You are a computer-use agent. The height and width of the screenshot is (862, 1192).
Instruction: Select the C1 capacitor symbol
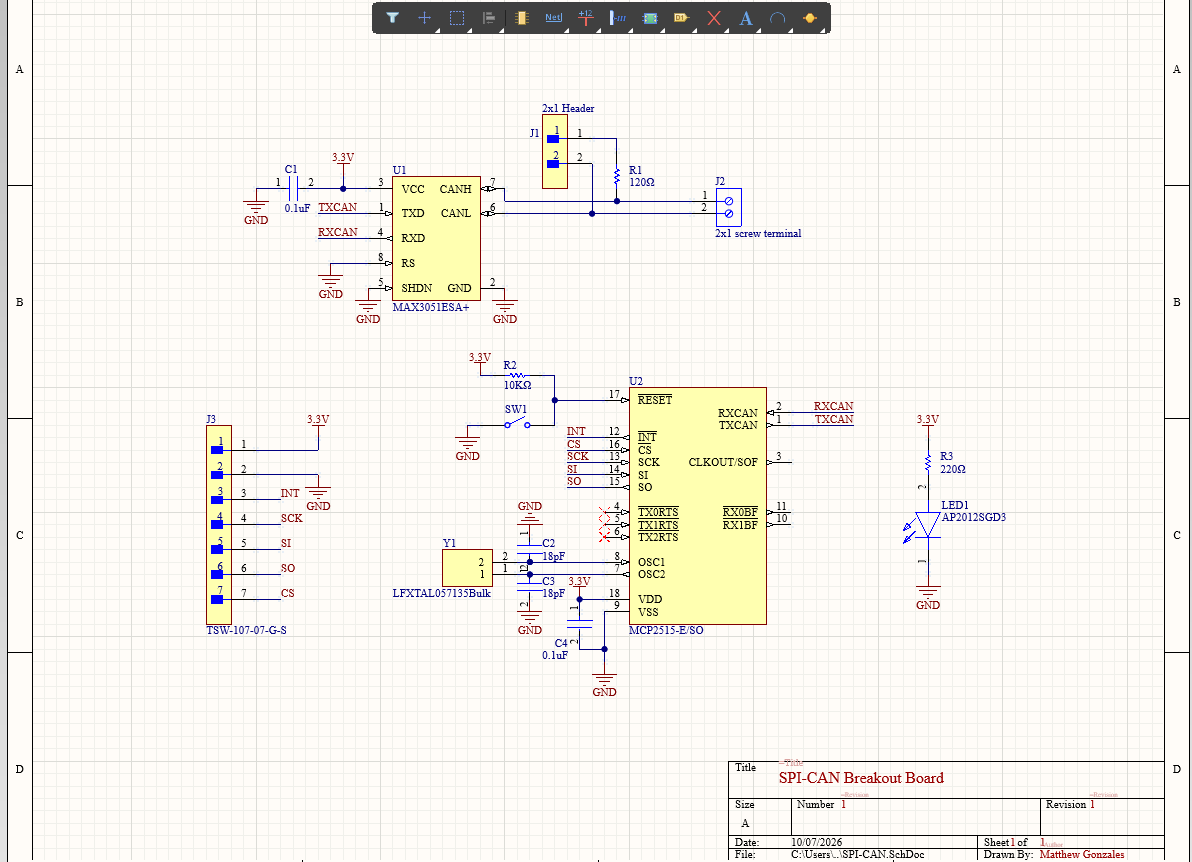tap(293, 189)
